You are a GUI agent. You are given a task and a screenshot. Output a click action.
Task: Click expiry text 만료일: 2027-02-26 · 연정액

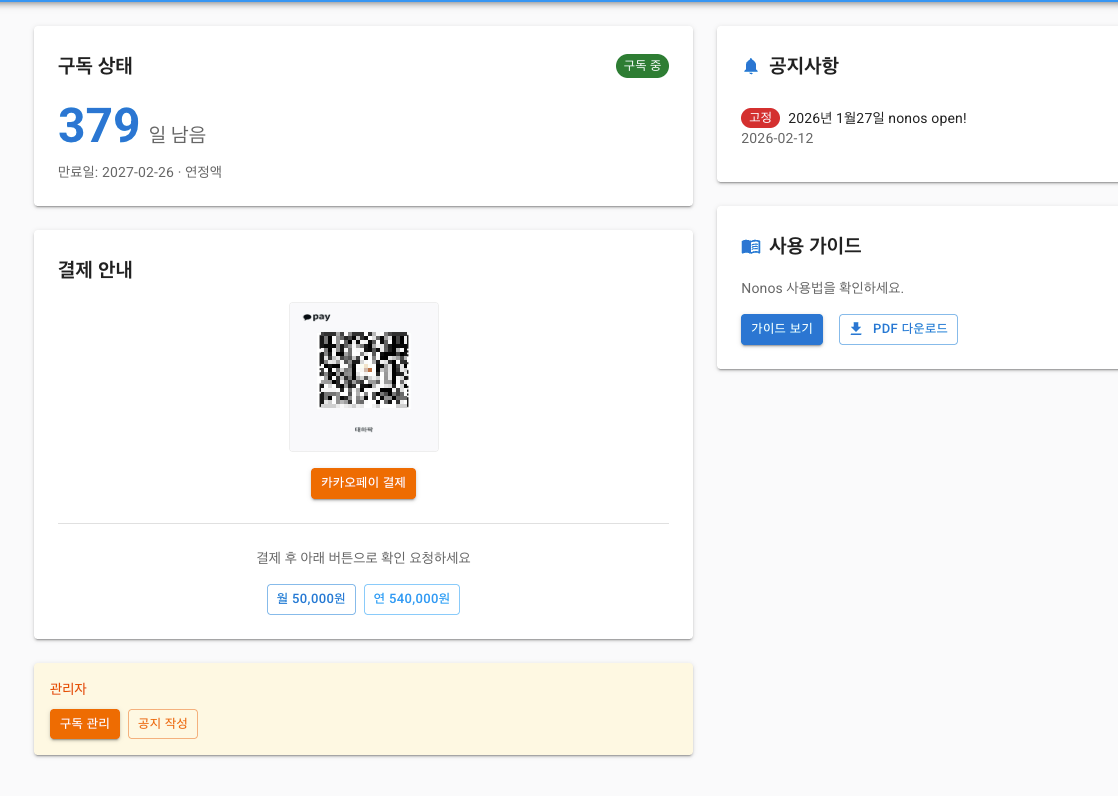[140, 172]
